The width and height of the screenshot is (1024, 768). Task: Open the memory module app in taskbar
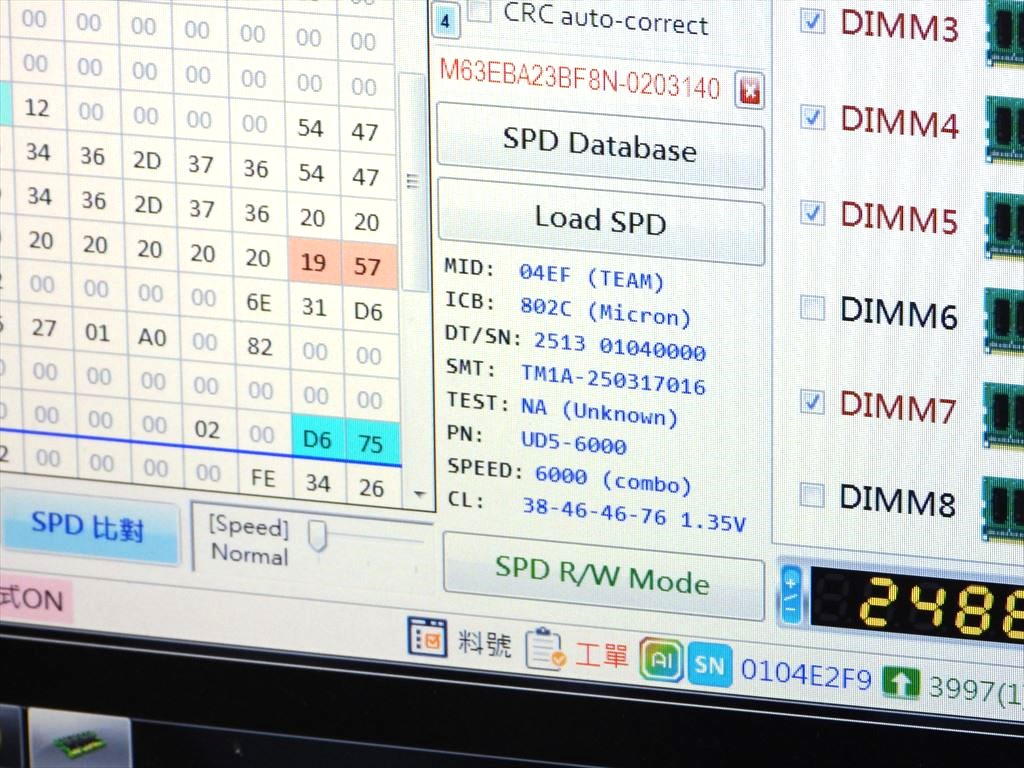coord(79,742)
